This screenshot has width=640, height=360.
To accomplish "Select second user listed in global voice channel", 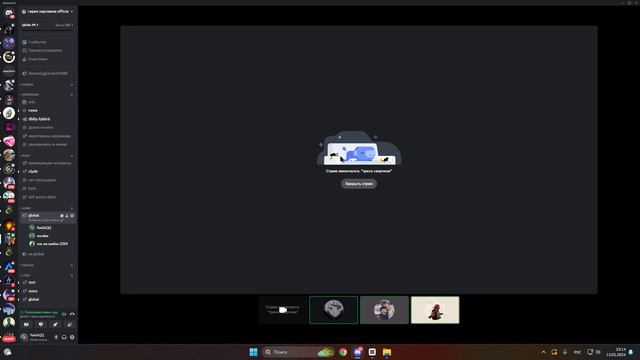I will [51, 236].
